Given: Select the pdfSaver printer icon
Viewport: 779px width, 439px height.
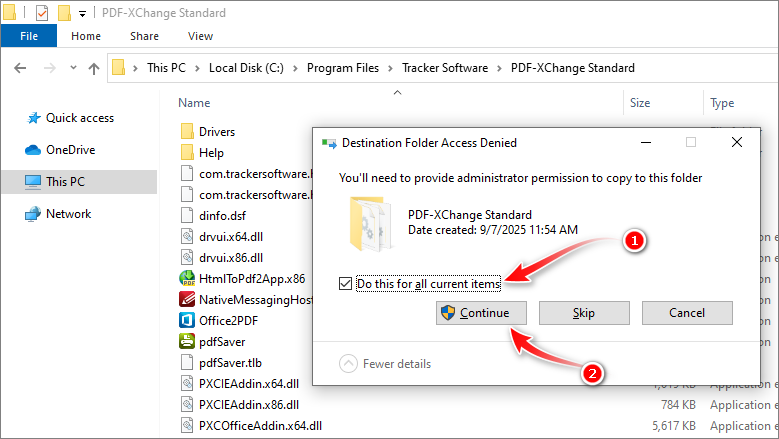Looking at the screenshot, I should [x=187, y=341].
